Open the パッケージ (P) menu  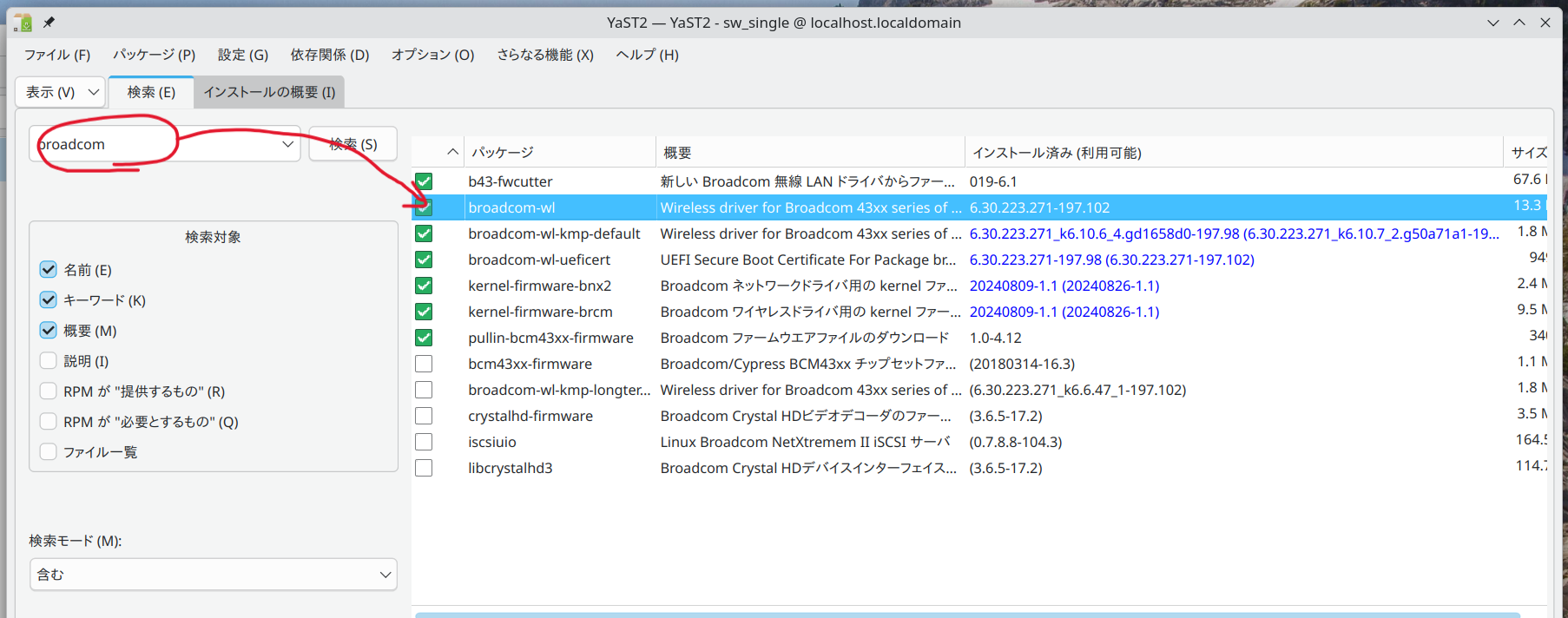pyautogui.click(x=155, y=55)
